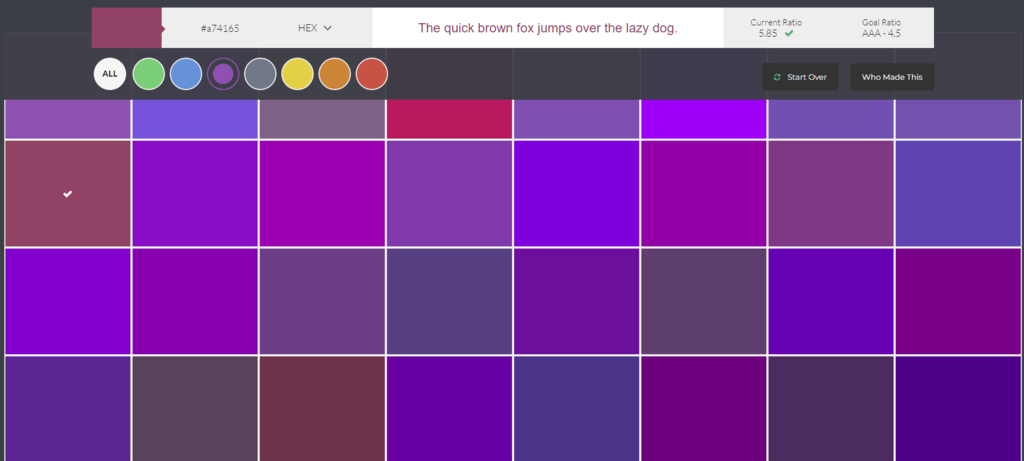Click the sample fox sentence preview text

pyautogui.click(x=547, y=28)
